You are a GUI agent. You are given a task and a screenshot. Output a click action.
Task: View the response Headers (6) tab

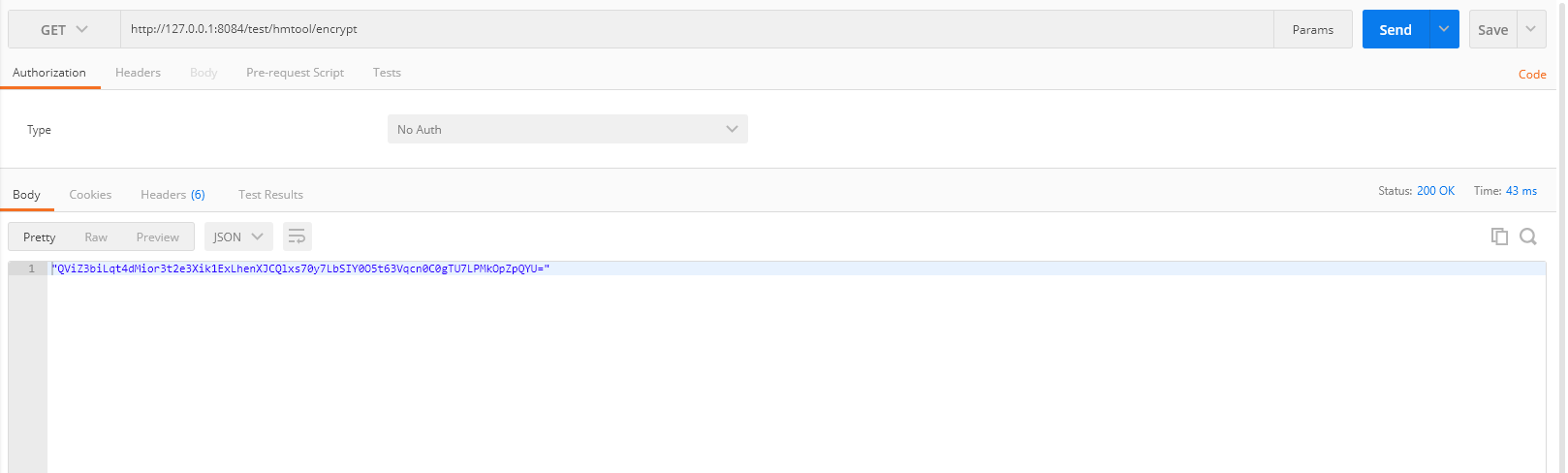pos(172,195)
